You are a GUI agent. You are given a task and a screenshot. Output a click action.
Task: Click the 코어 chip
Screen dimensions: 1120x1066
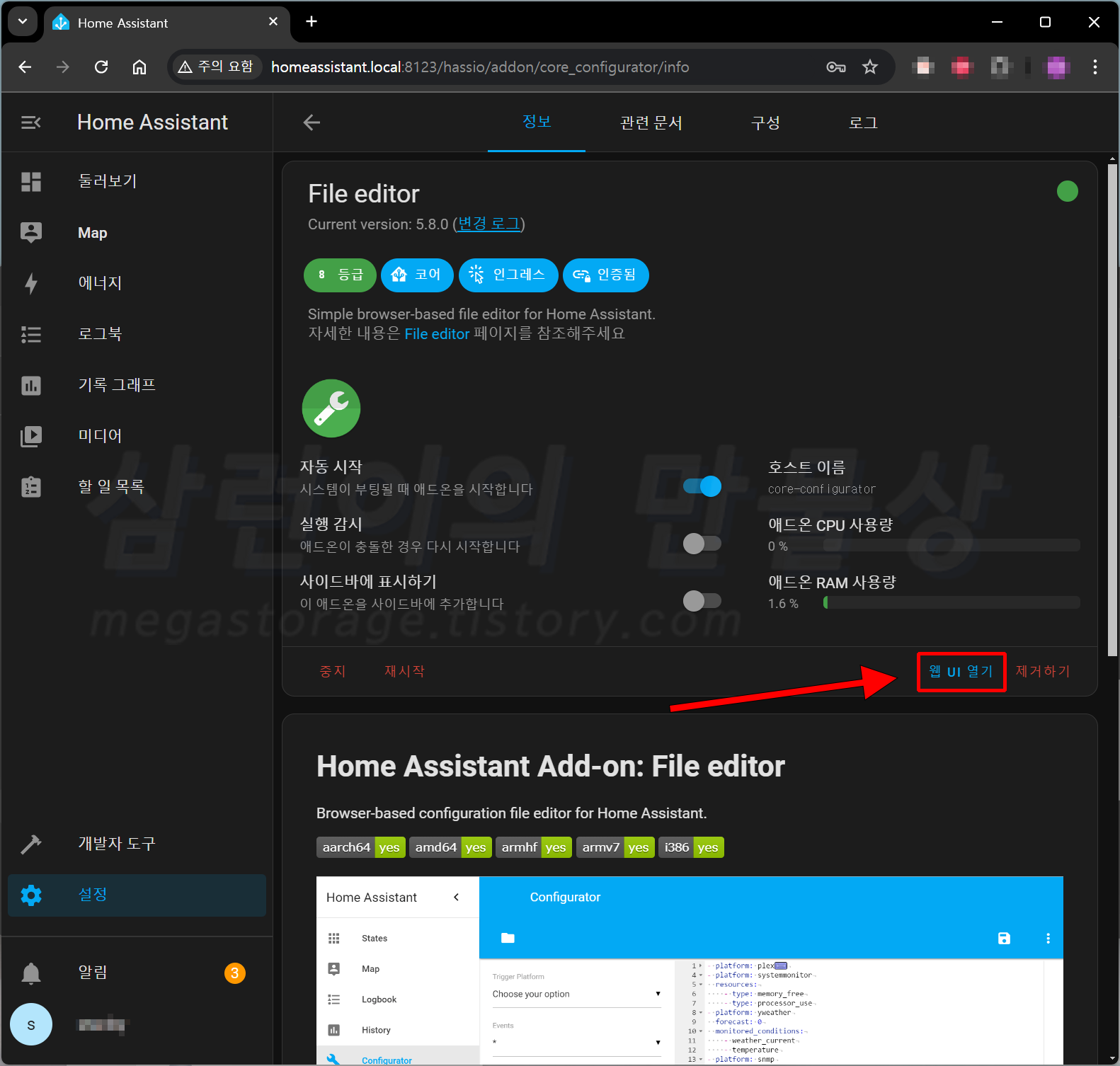[x=417, y=275]
